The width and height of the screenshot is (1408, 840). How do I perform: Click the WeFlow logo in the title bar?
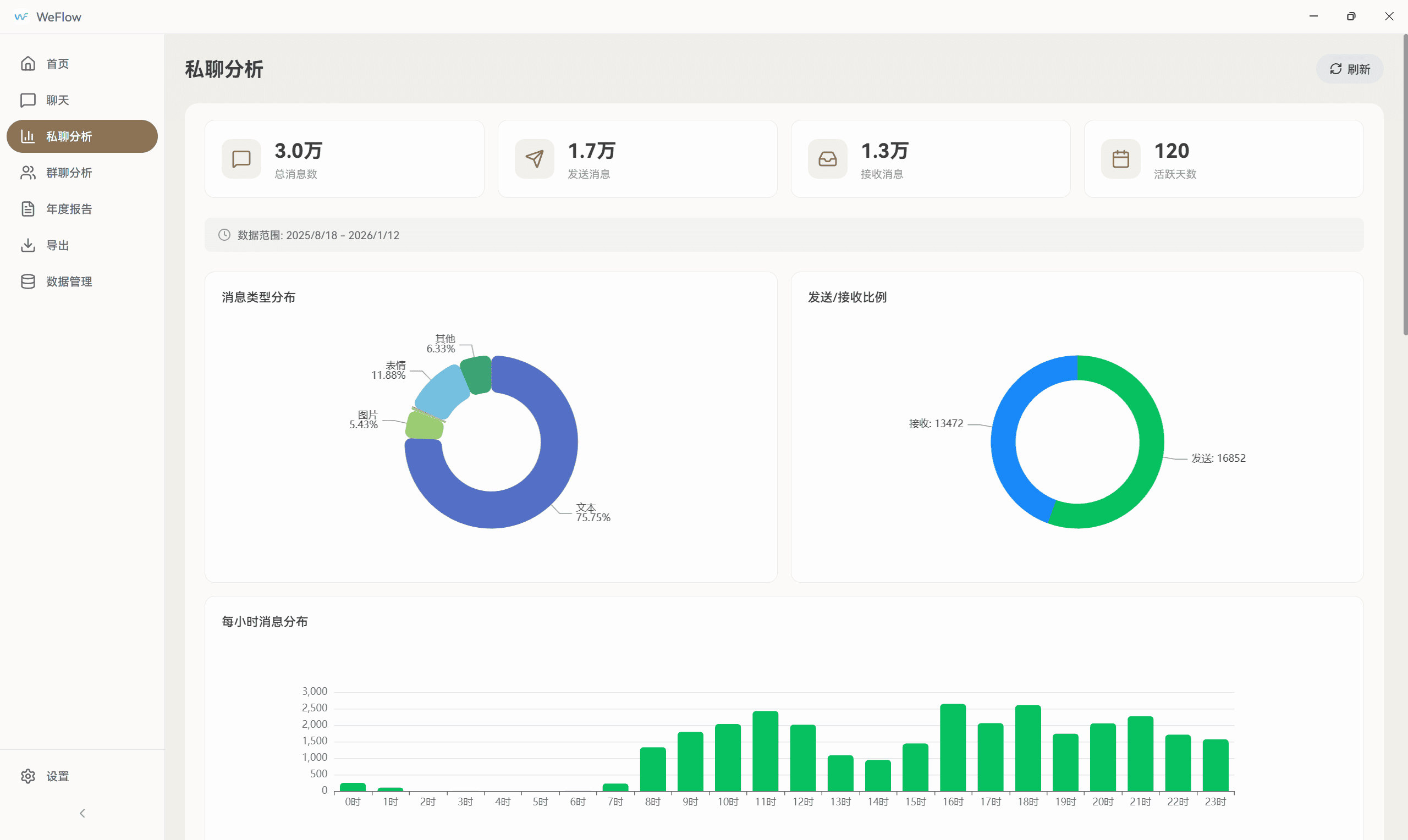(x=21, y=17)
